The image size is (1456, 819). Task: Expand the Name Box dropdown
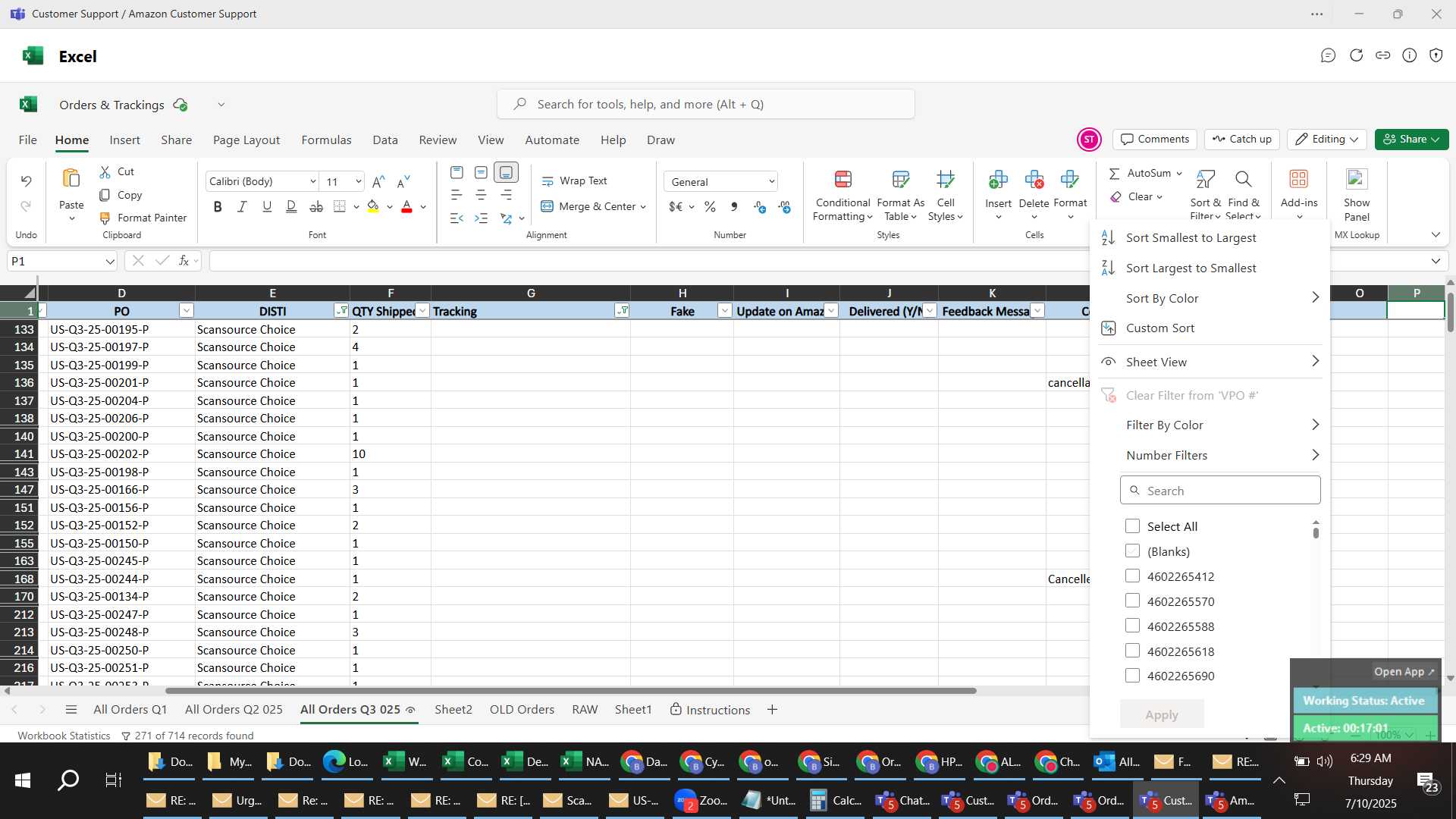(x=109, y=262)
